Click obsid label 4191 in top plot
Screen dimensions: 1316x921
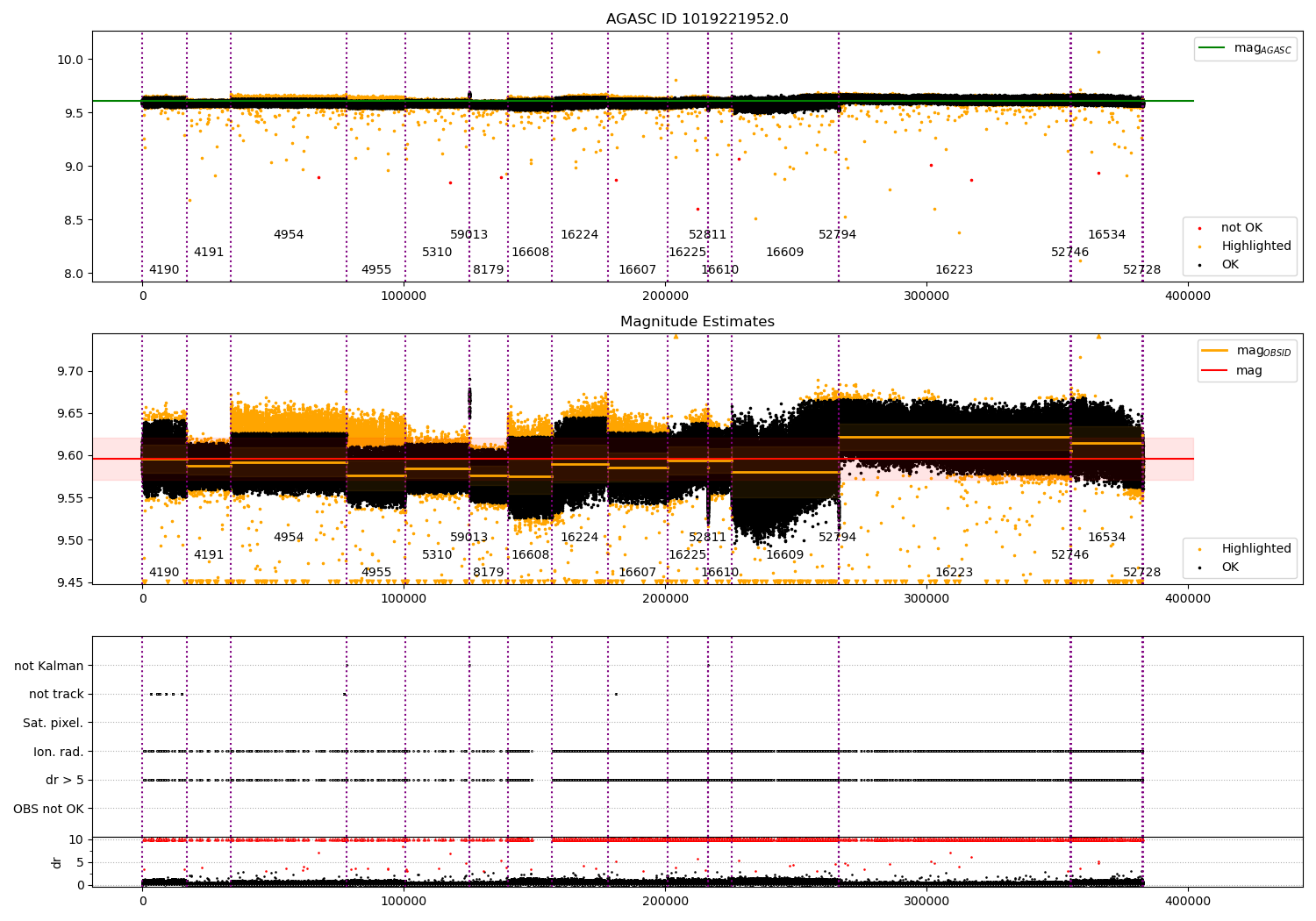(209, 253)
